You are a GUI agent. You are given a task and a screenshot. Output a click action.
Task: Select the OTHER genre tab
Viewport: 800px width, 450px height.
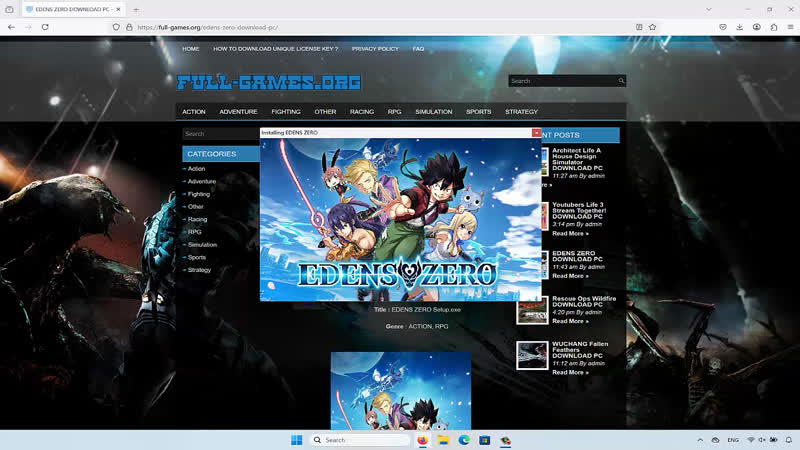[x=325, y=112]
